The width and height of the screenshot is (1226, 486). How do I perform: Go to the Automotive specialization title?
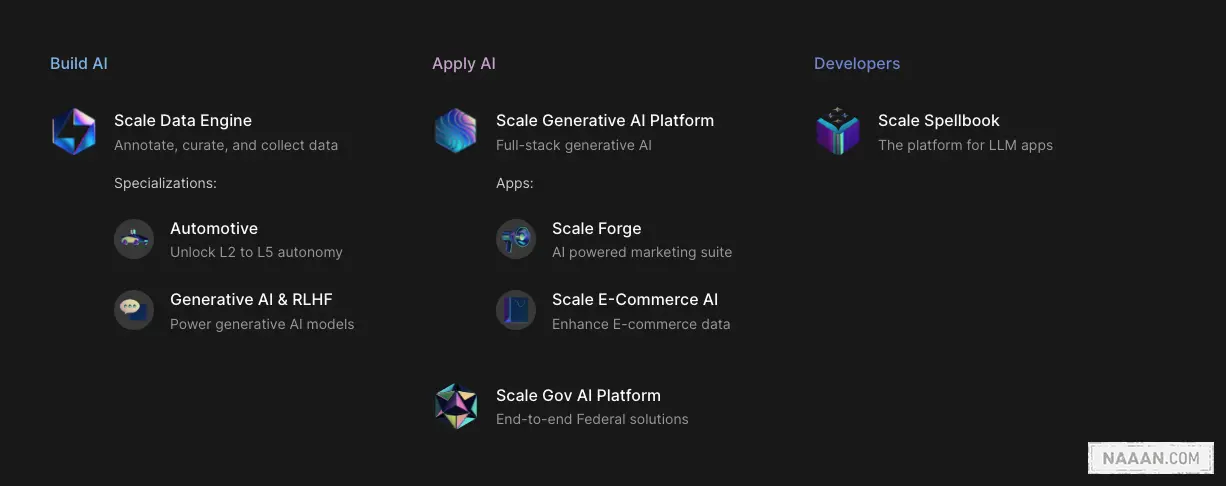(214, 229)
